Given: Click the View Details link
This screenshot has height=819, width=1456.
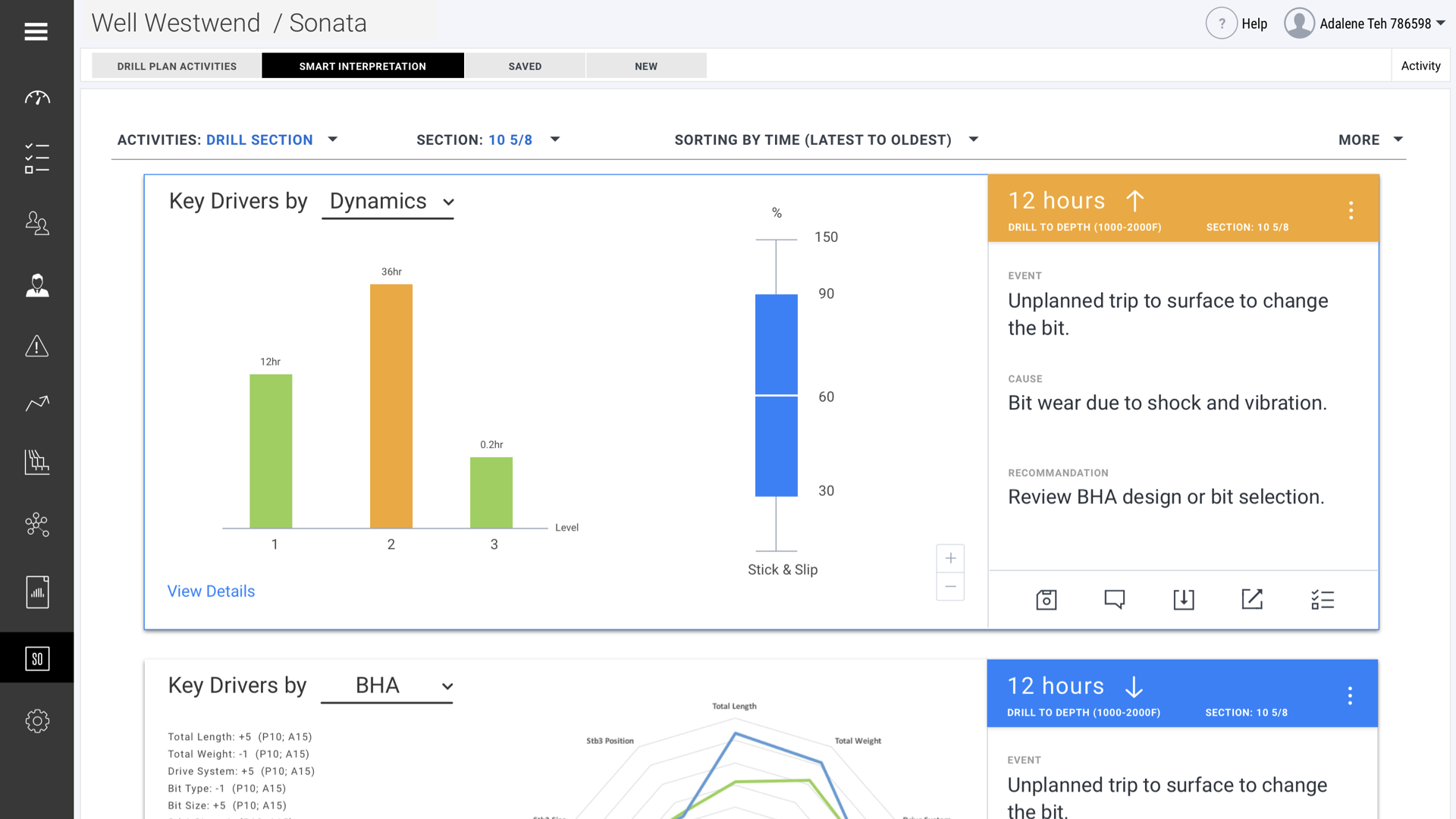Looking at the screenshot, I should (211, 591).
